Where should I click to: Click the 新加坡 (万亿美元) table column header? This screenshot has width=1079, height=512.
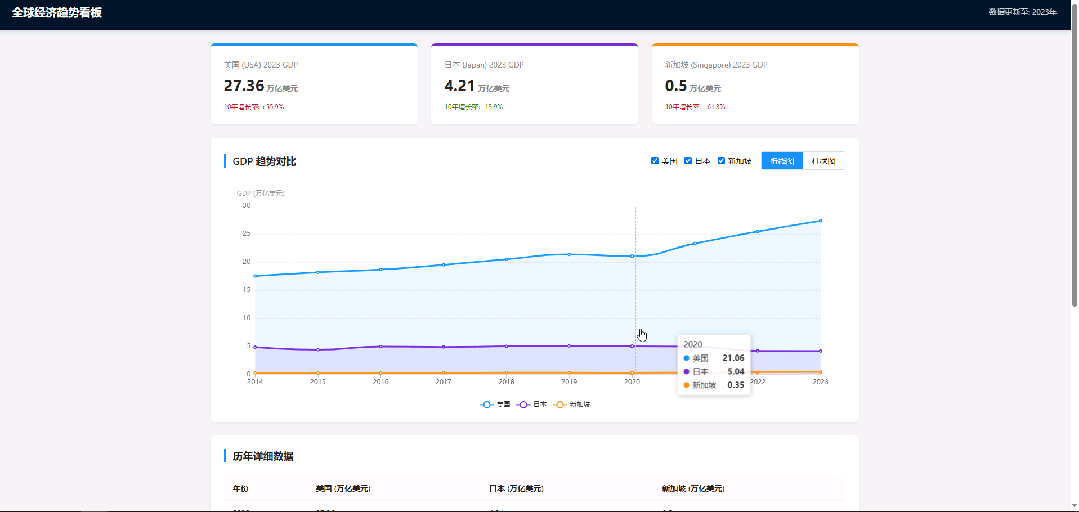click(692, 489)
